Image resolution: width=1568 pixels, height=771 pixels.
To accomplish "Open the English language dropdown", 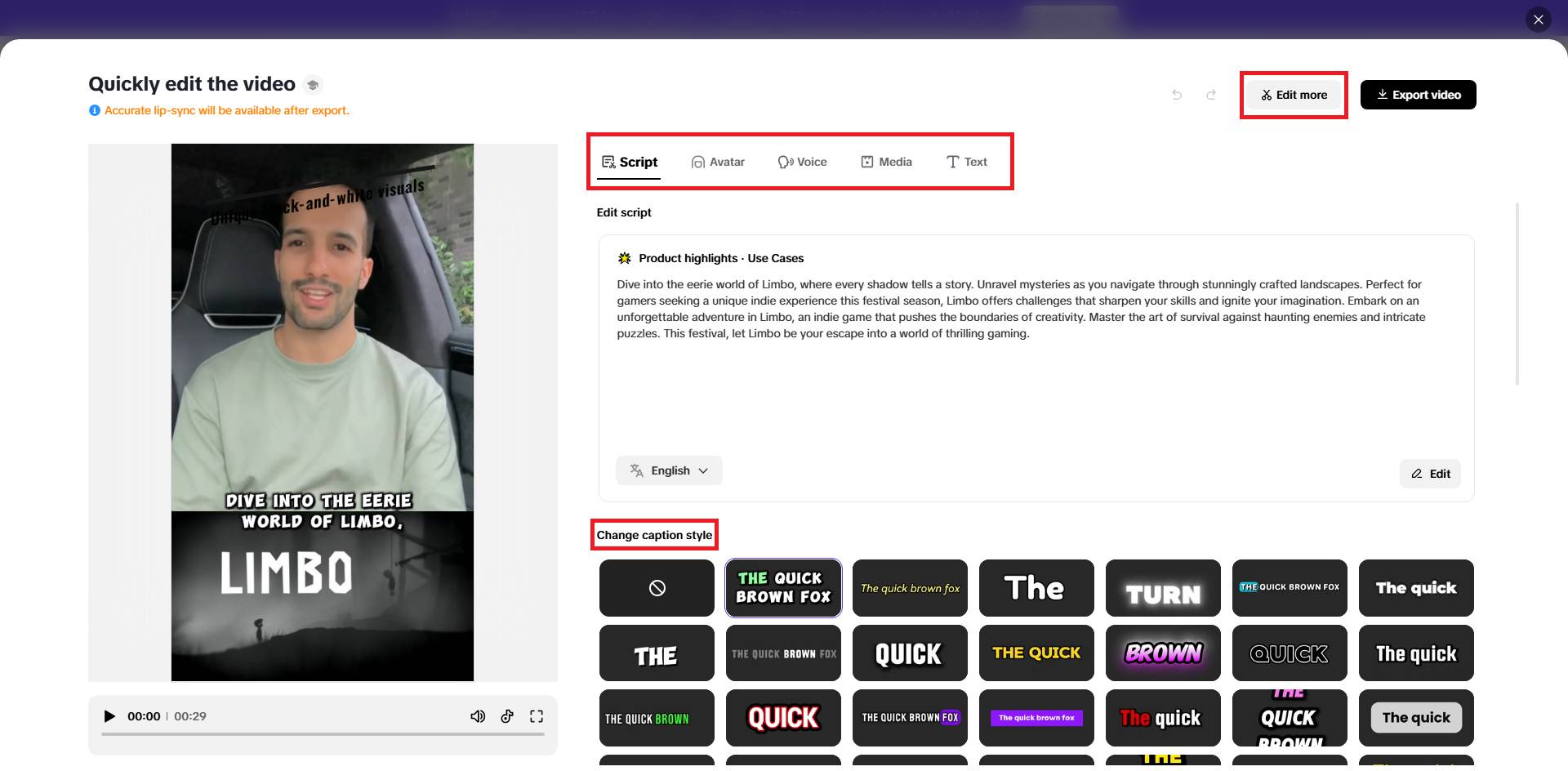I will coord(668,470).
